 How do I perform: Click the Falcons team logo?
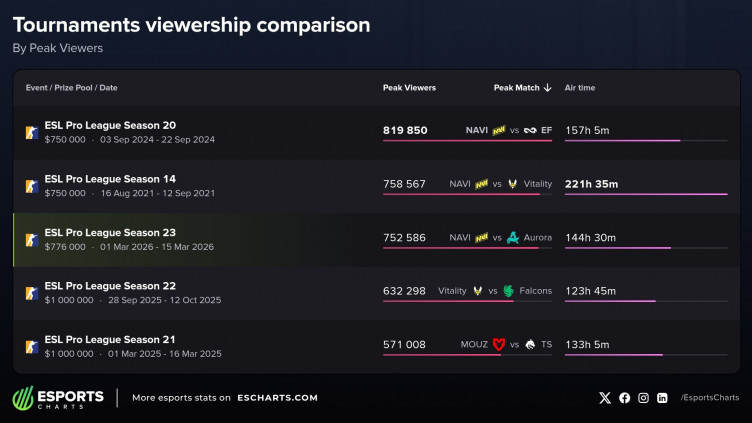pos(509,291)
